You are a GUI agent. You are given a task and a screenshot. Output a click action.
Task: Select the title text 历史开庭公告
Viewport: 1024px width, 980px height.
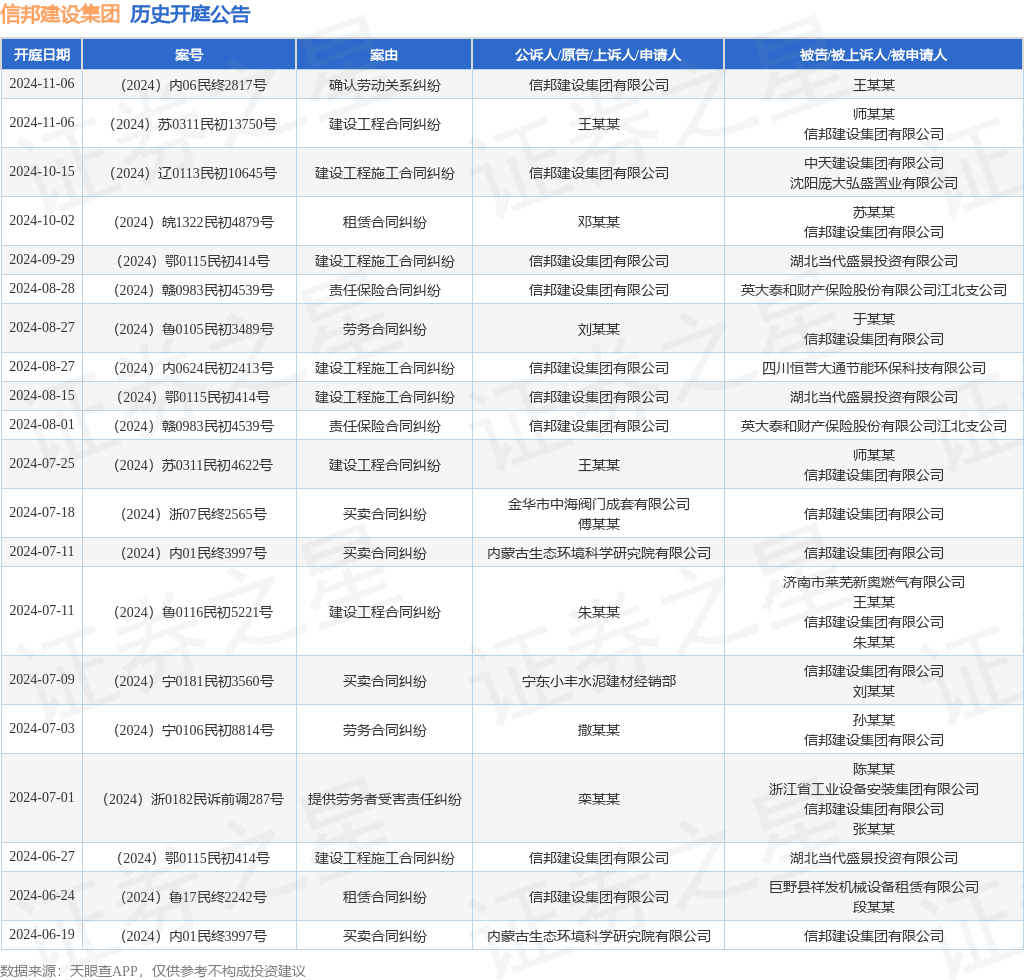point(190,14)
